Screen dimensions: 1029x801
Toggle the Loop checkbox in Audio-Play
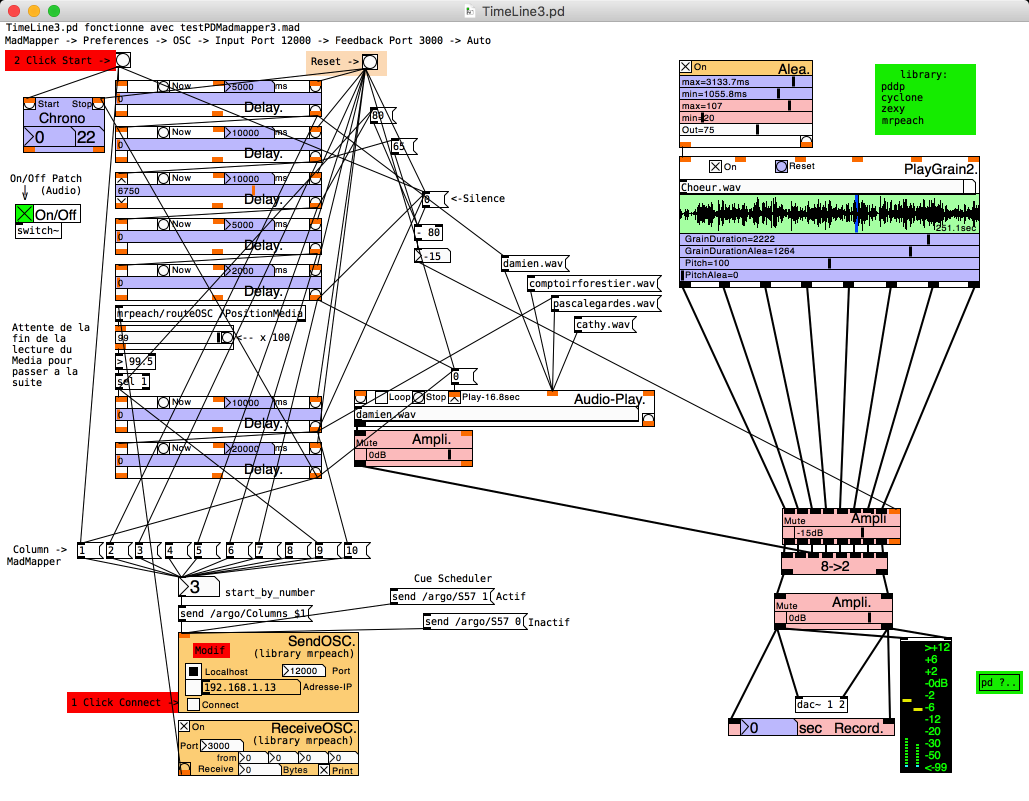pyautogui.click(x=381, y=397)
